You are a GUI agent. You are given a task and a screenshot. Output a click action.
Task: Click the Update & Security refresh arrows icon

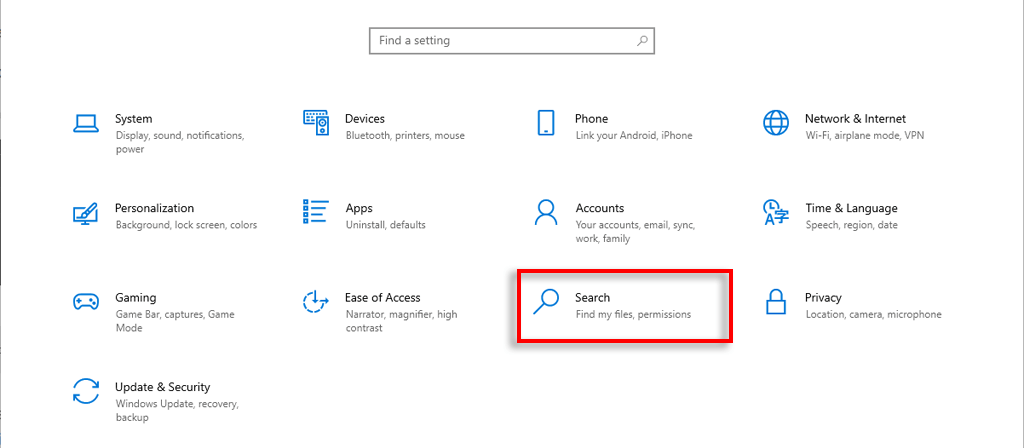[x=86, y=391]
